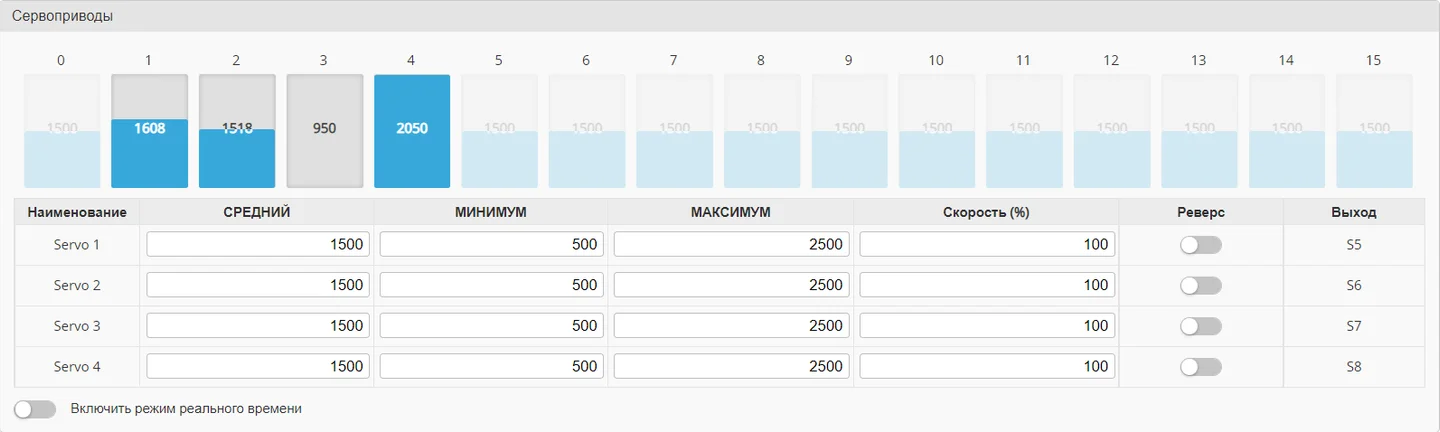The image size is (1440, 432).
Task: Enable reverse for Servo 4
Action: (1201, 367)
